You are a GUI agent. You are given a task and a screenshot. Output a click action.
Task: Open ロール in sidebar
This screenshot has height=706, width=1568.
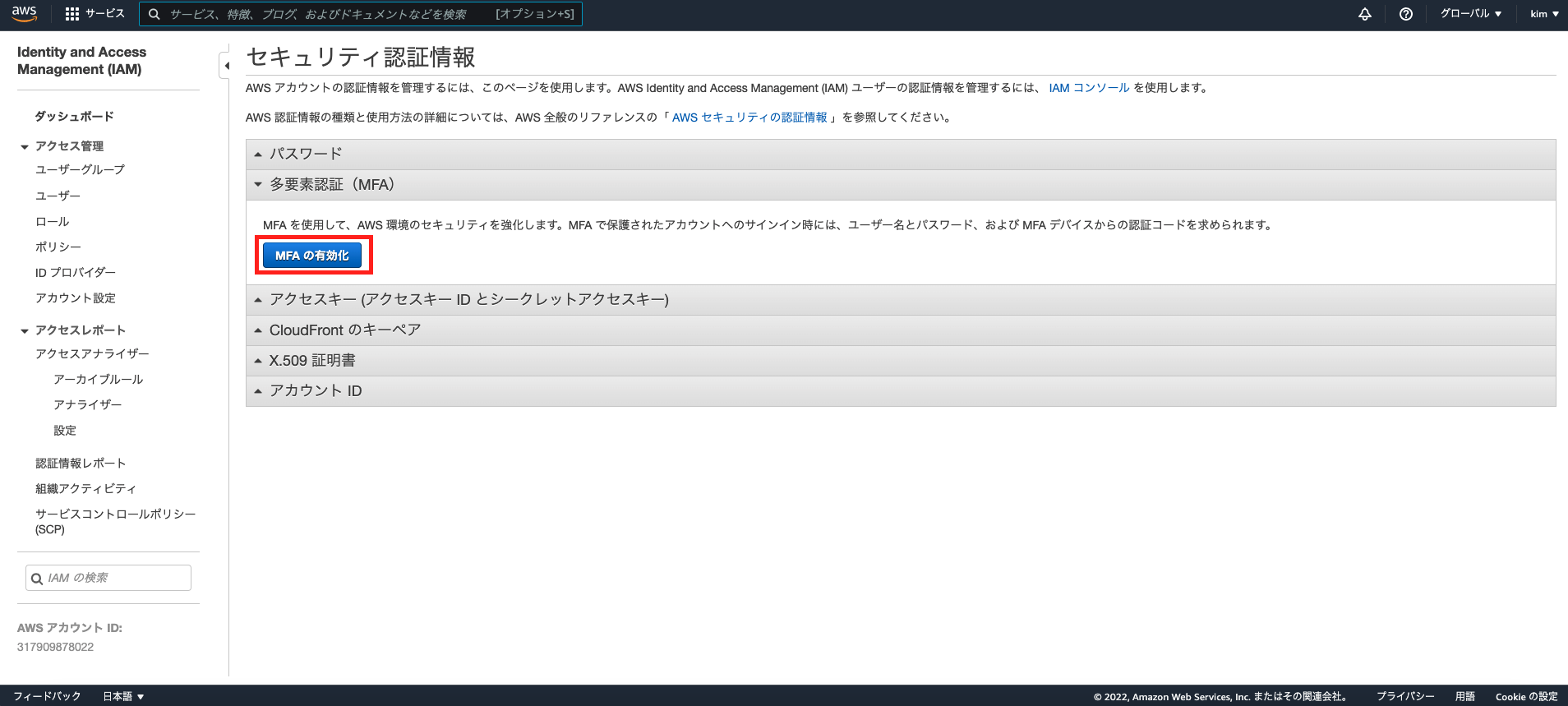pyautogui.click(x=52, y=222)
